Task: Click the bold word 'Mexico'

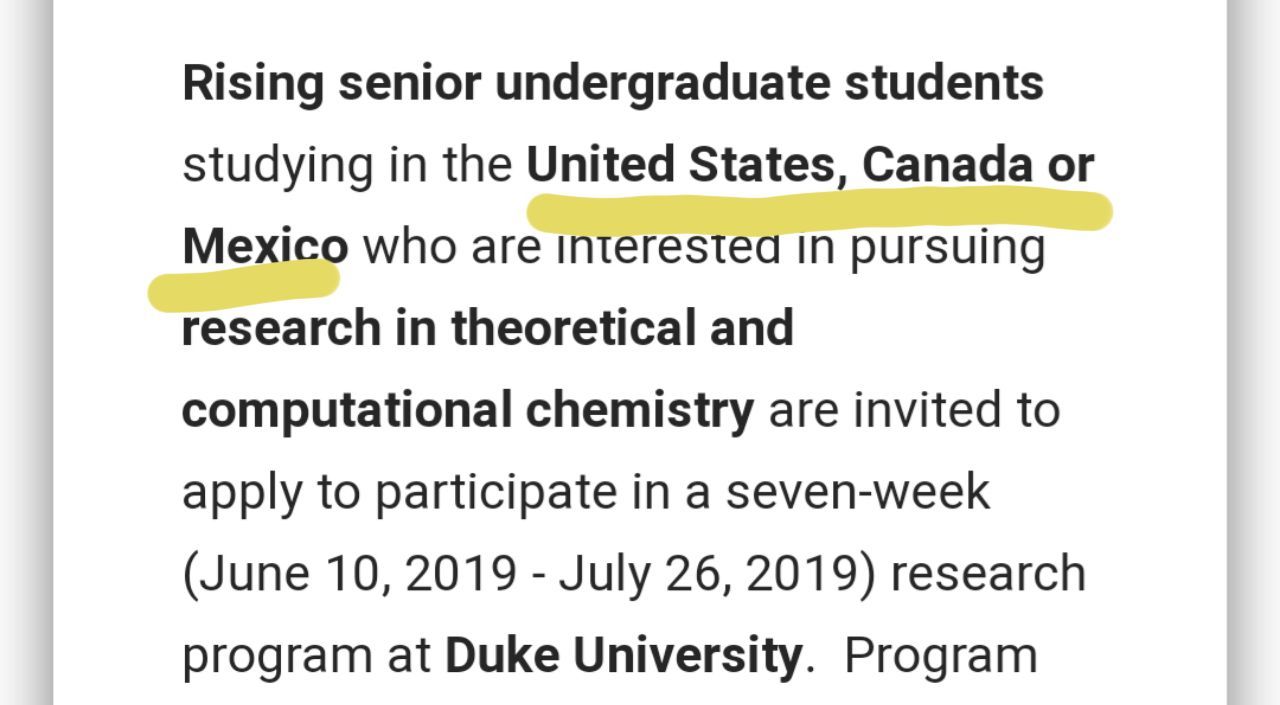Action: coord(265,246)
